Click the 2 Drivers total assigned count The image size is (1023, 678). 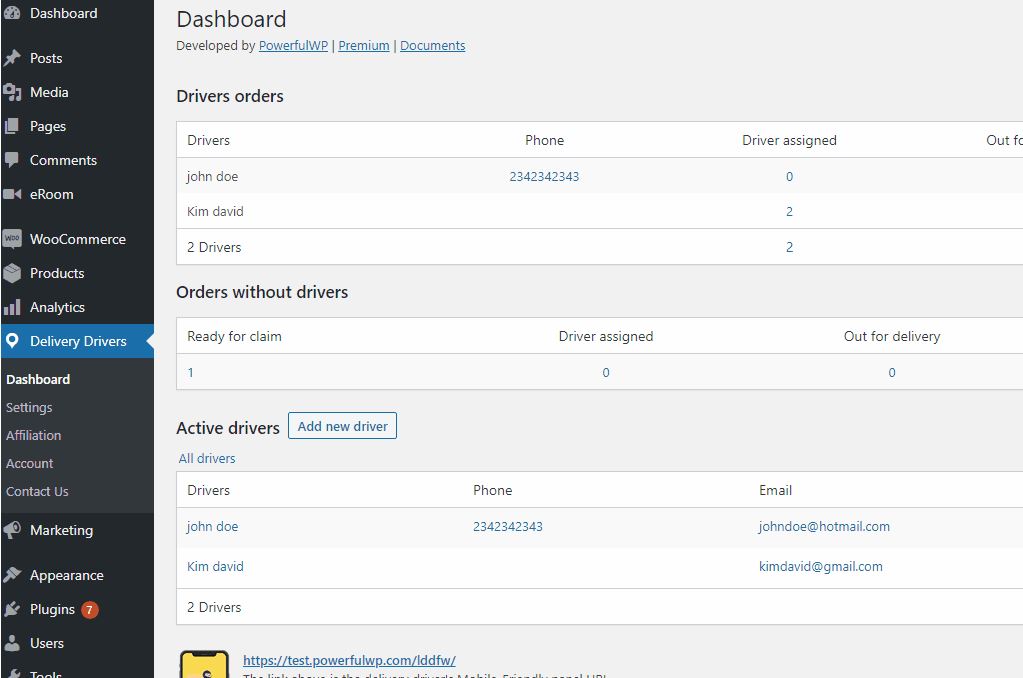coord(789,247)
